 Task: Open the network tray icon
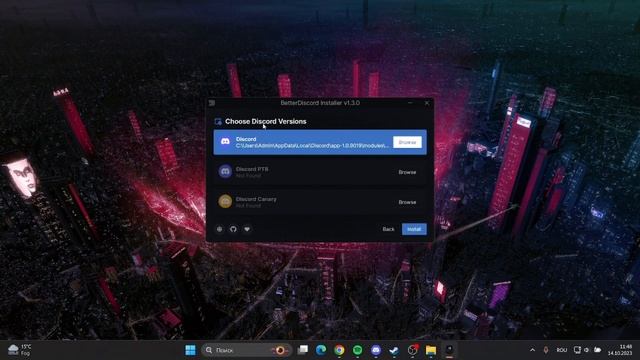click(x=577, y=350)
